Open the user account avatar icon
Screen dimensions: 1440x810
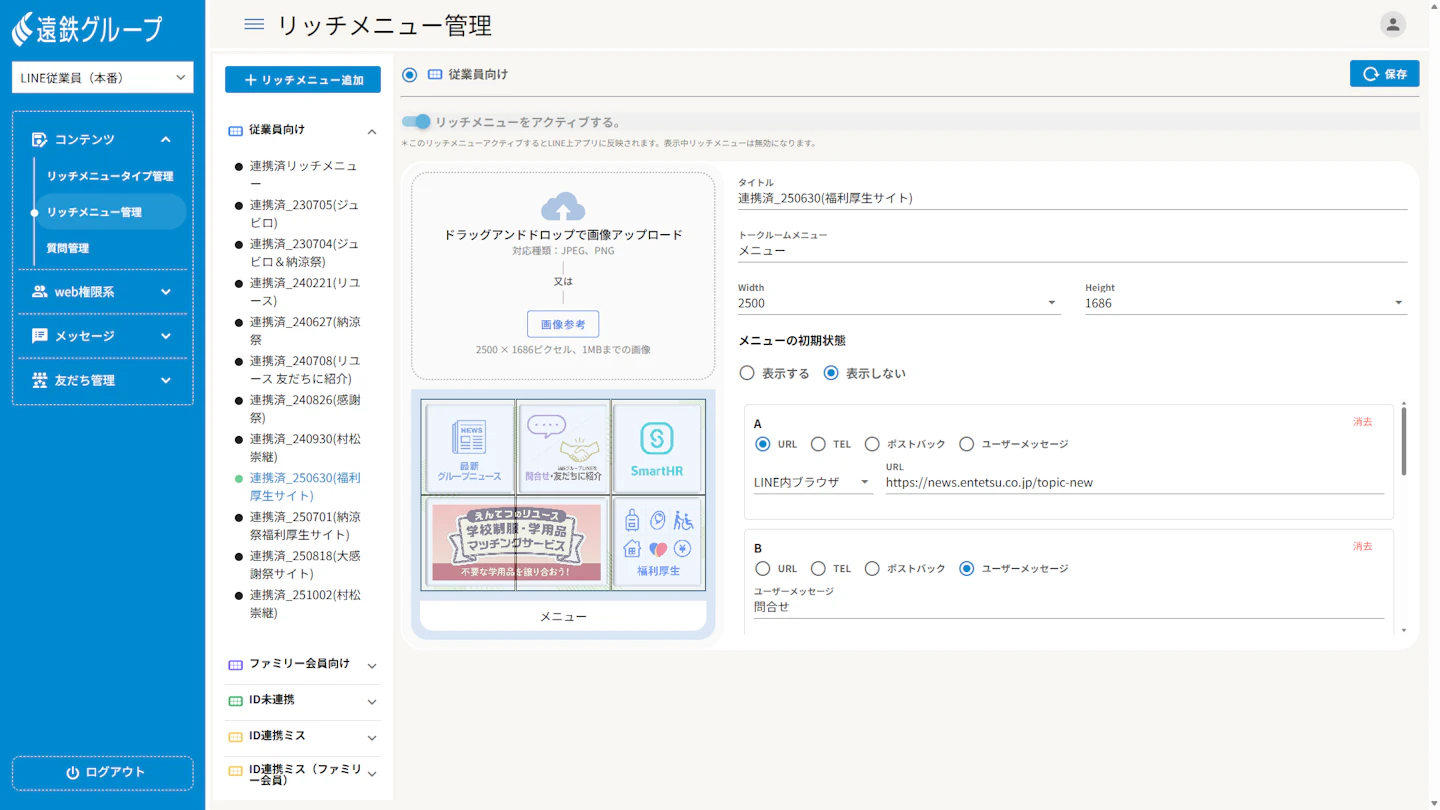tap(1392, 25)
